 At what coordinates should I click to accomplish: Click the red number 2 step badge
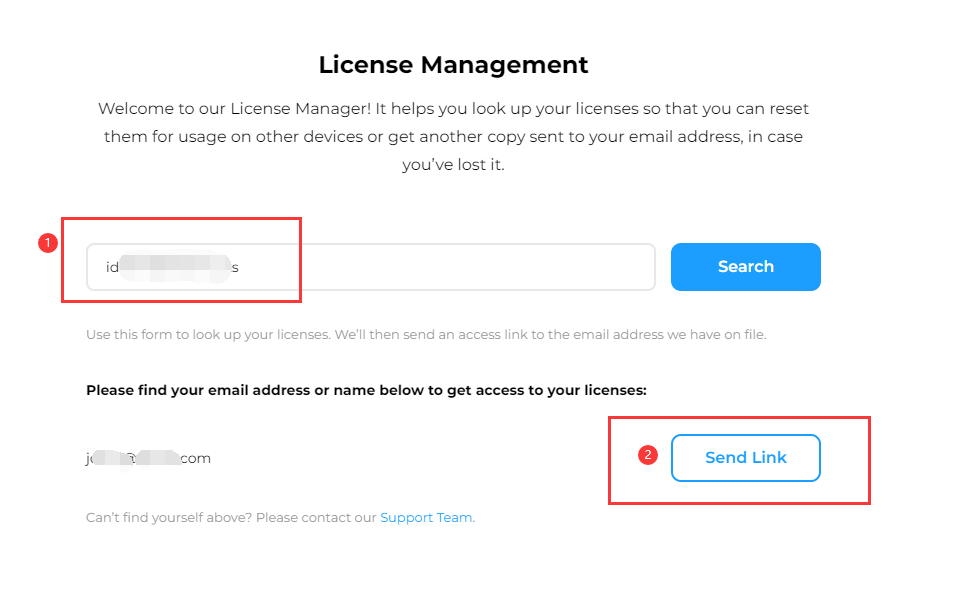[x=647, y=455]
